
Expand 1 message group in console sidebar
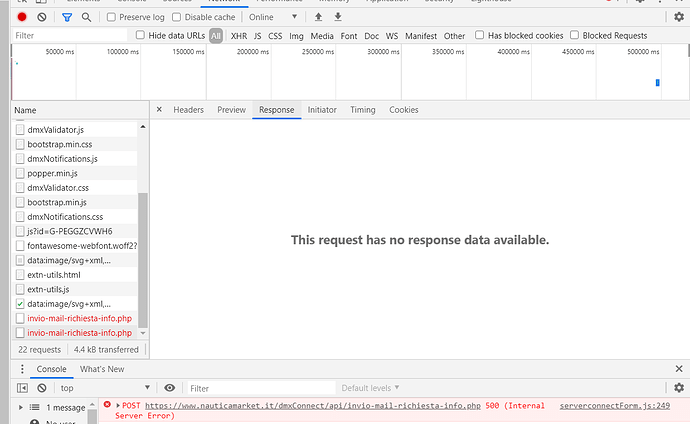[x=20, y=407]
